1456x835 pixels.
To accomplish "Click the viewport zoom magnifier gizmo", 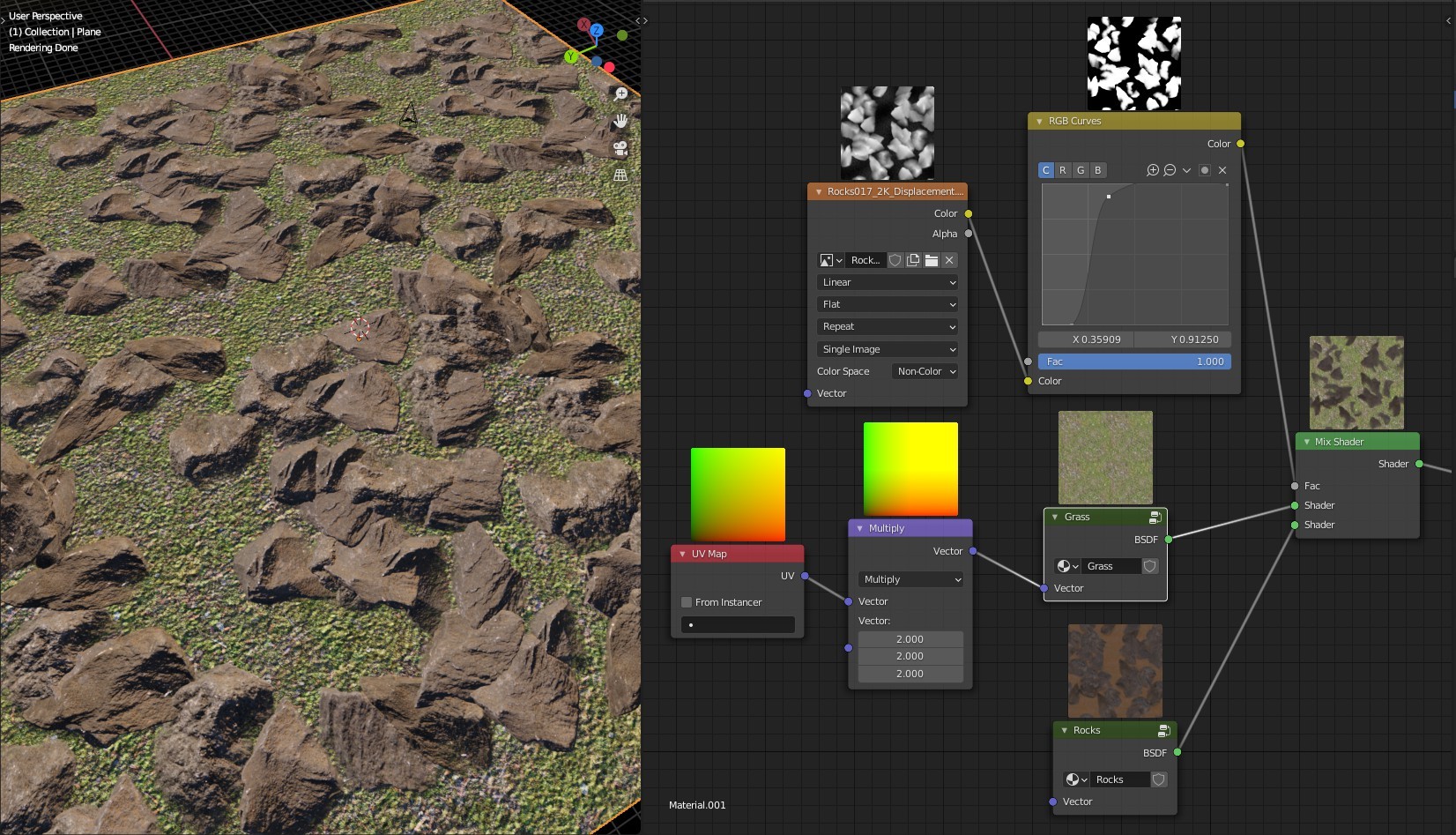I will pyautogui.click(x=620, y=94).
